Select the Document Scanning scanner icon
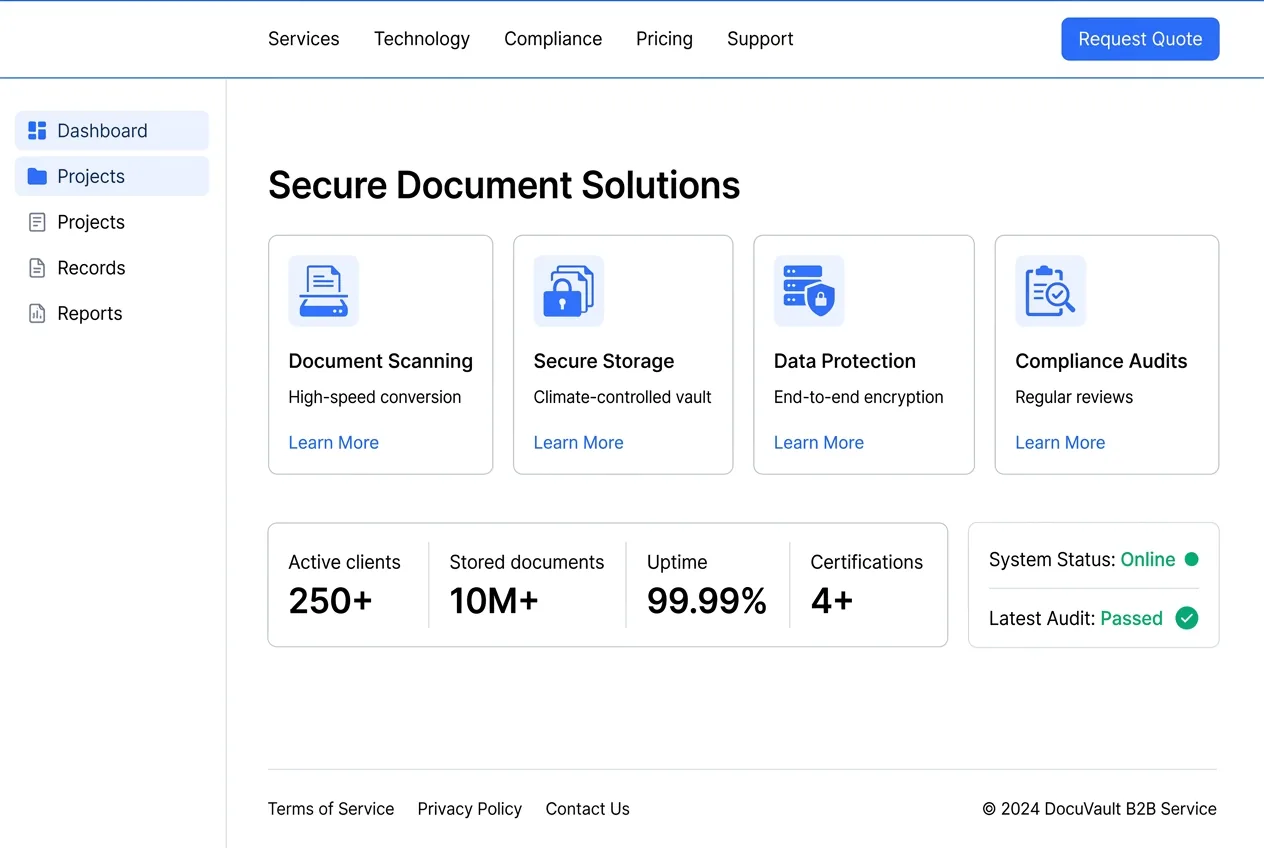The image size is (1264, 848). tap(323, 291)
